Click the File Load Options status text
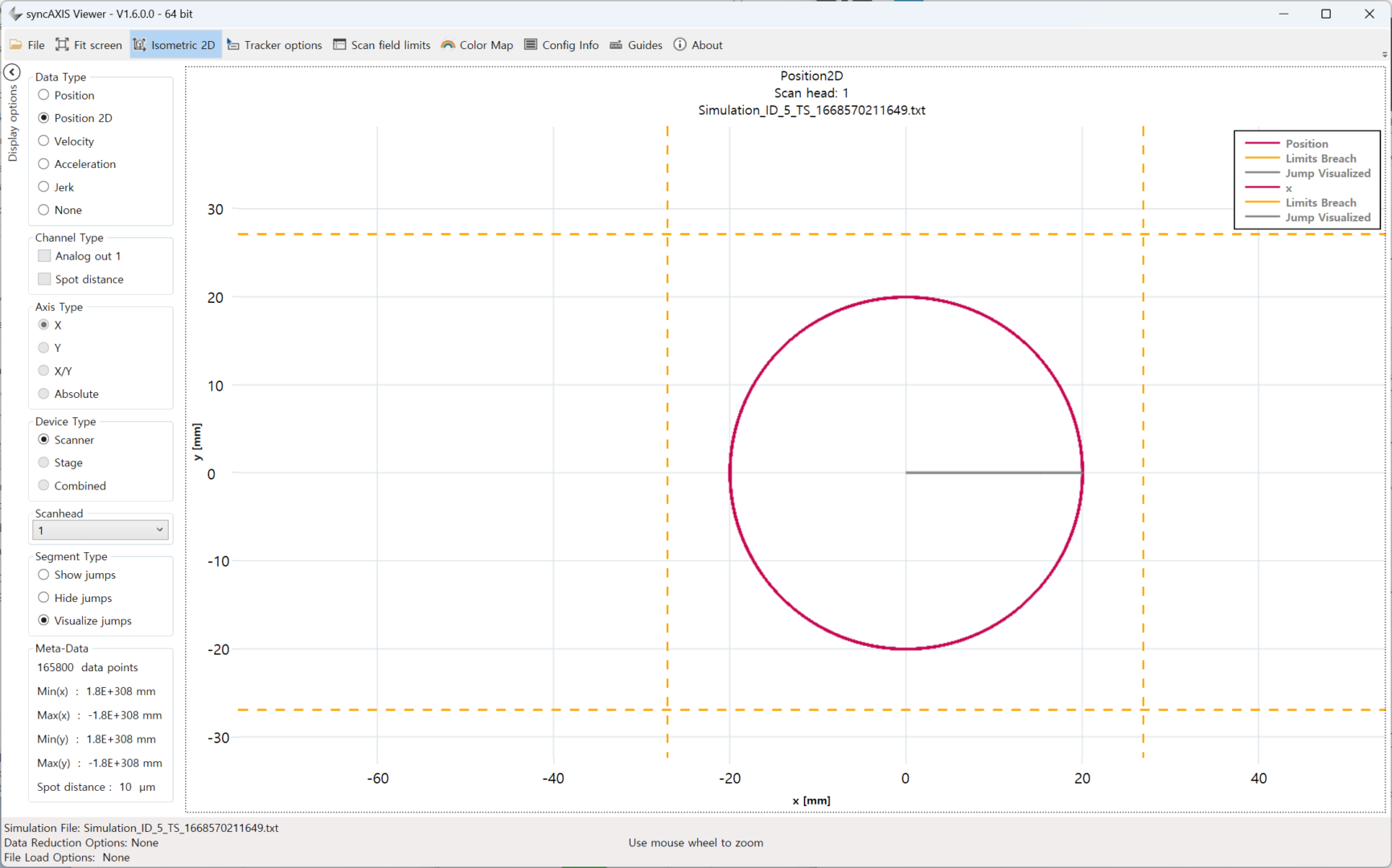Viewport: 1392px width, 868px height. coord(67,858)
